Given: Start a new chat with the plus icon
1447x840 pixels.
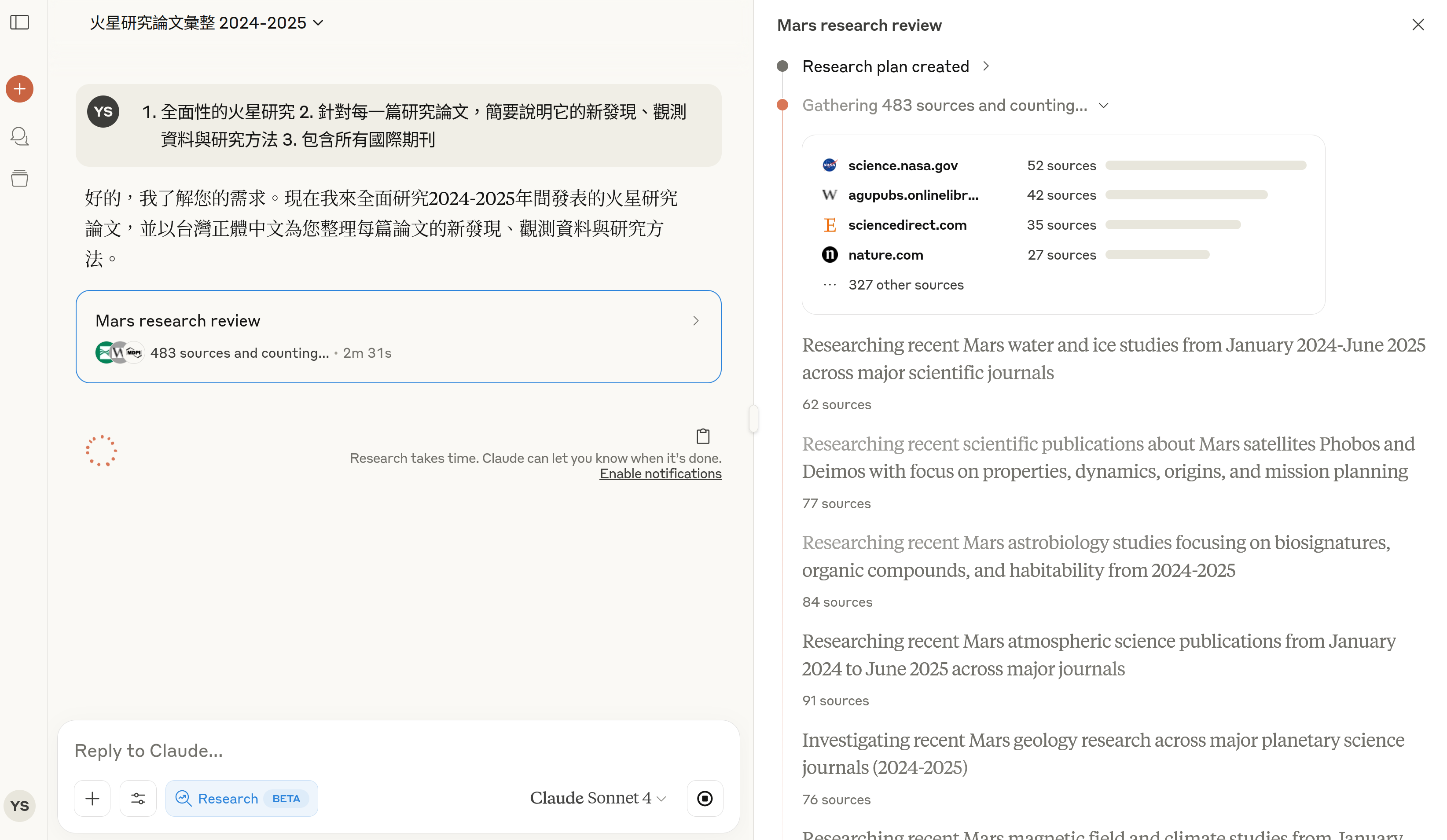Looking at the screenshot, I should (19, 89).
